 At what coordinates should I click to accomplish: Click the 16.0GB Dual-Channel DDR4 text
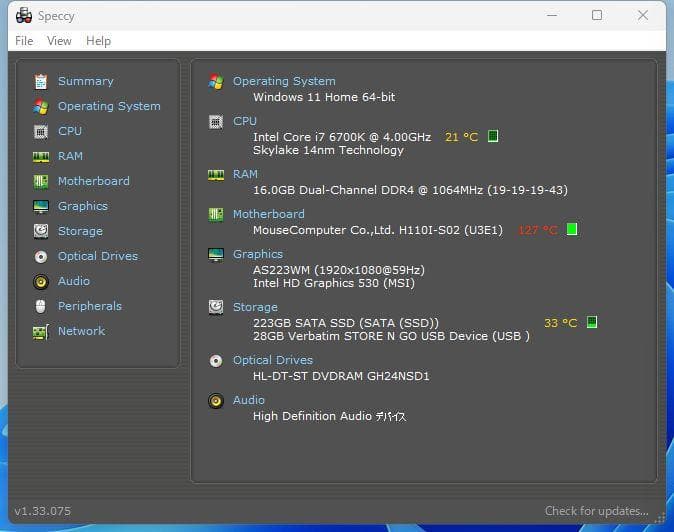click(410, 190)
